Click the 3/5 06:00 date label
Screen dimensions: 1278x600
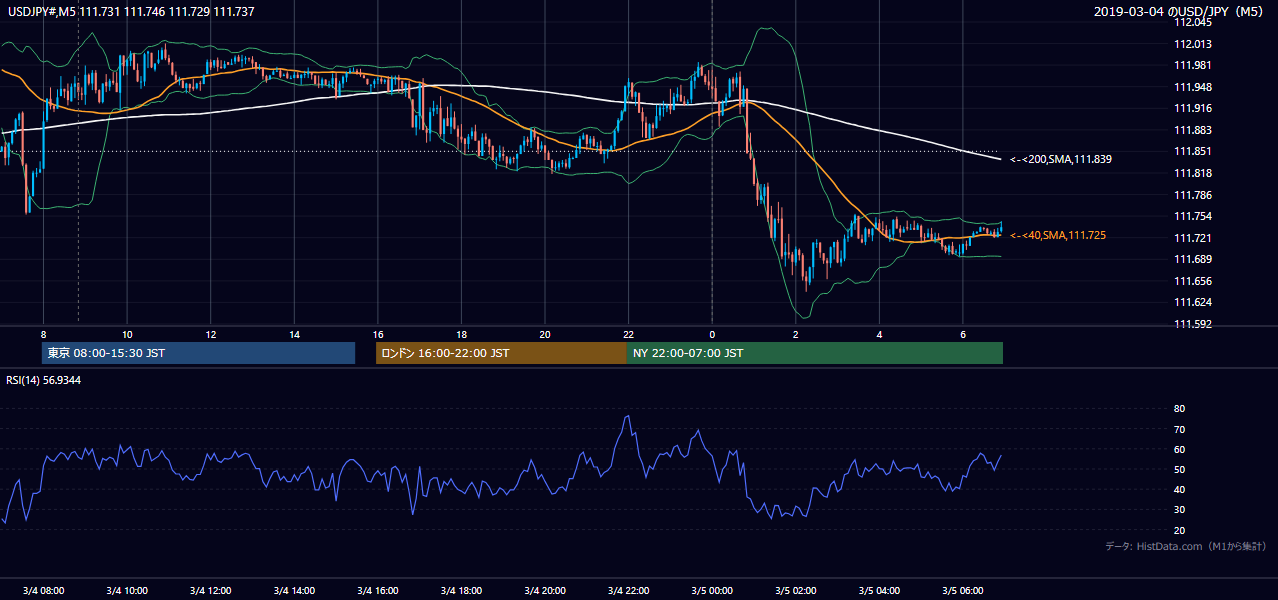pyautogui.click(x=962, y=590)
